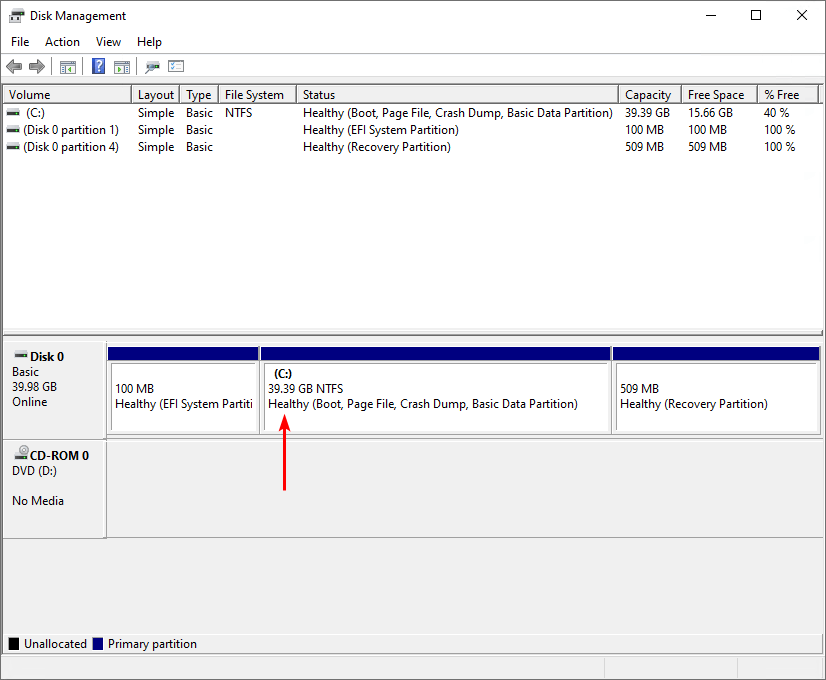Select the Disk 0 label panel
The height and width of the screenshot is (680, 826).
(x=54, y=390)
